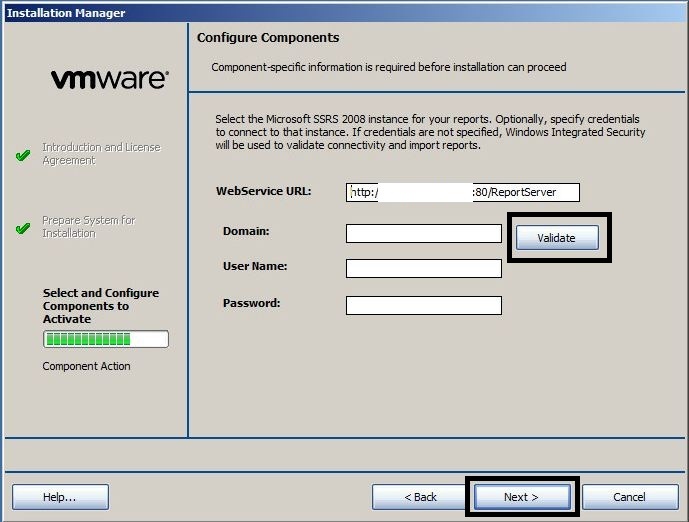Click checkmark beside Prepare System for Installation
Image resolution: width=689 pixels, height=522 pixels.
pos(24,228)
